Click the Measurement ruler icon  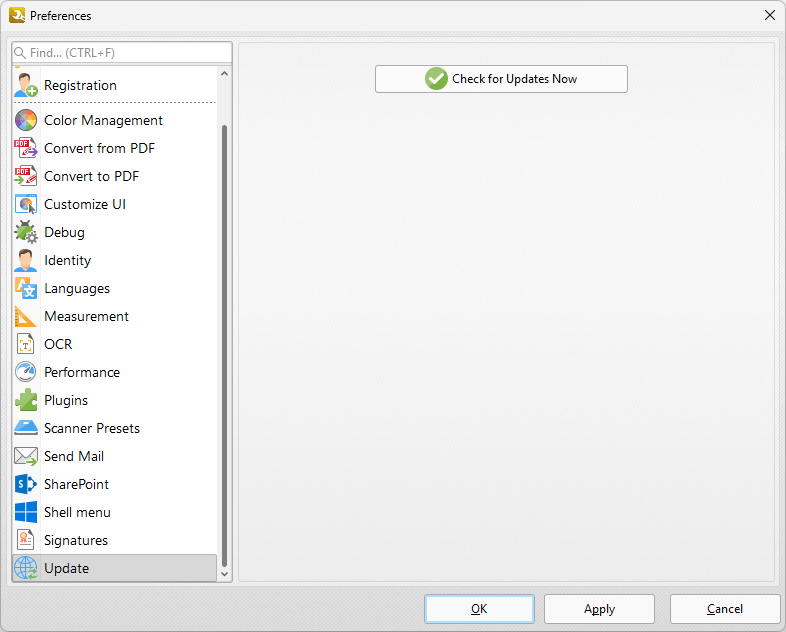tap(26, 316)
